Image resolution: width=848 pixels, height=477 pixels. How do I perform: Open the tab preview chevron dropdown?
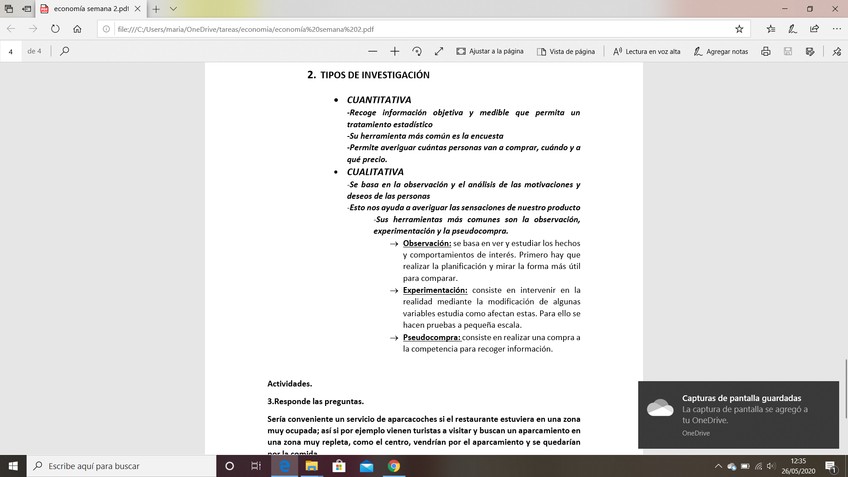(x=173, y=9)
